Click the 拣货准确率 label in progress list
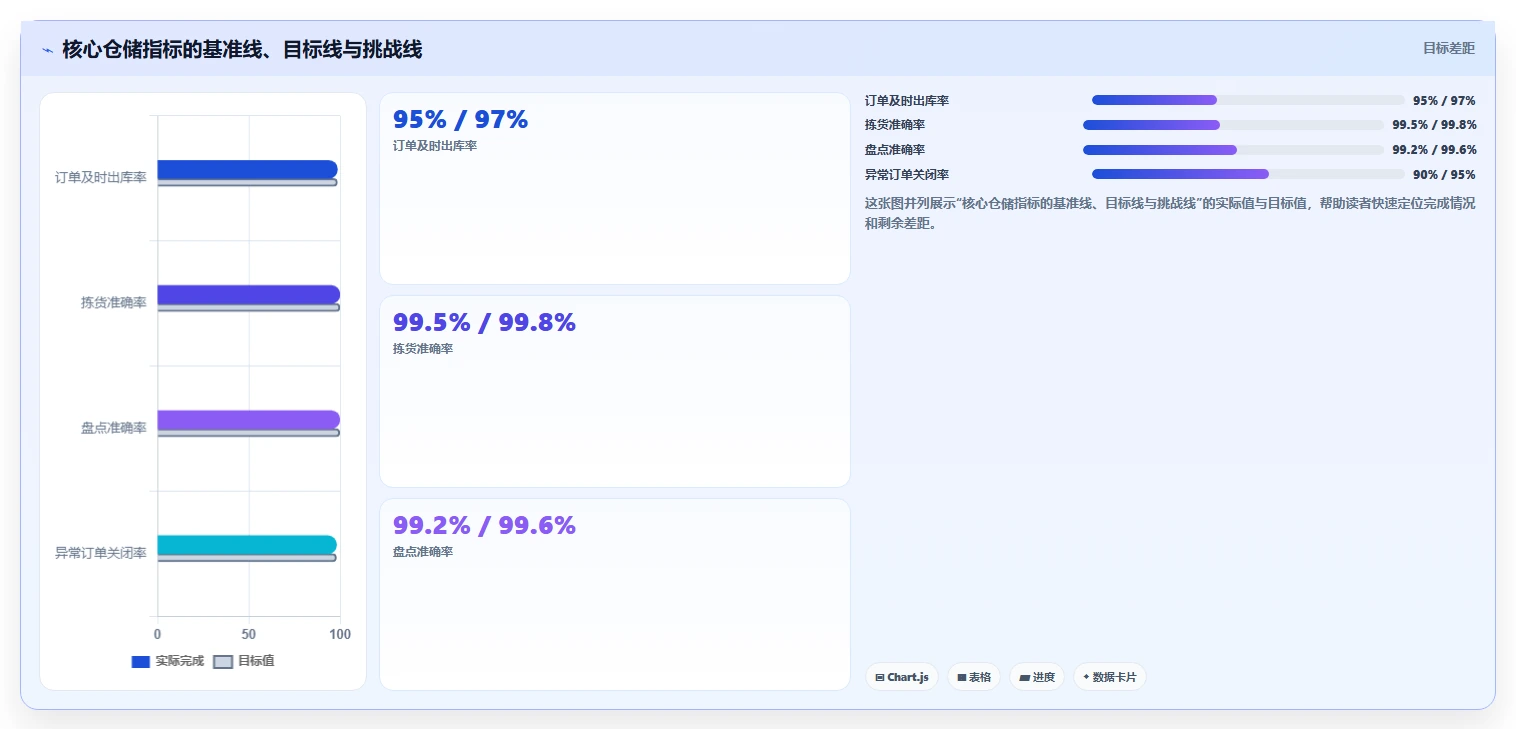The height and width of the screenshot is (729, 1516). click(x=895, y=125)
